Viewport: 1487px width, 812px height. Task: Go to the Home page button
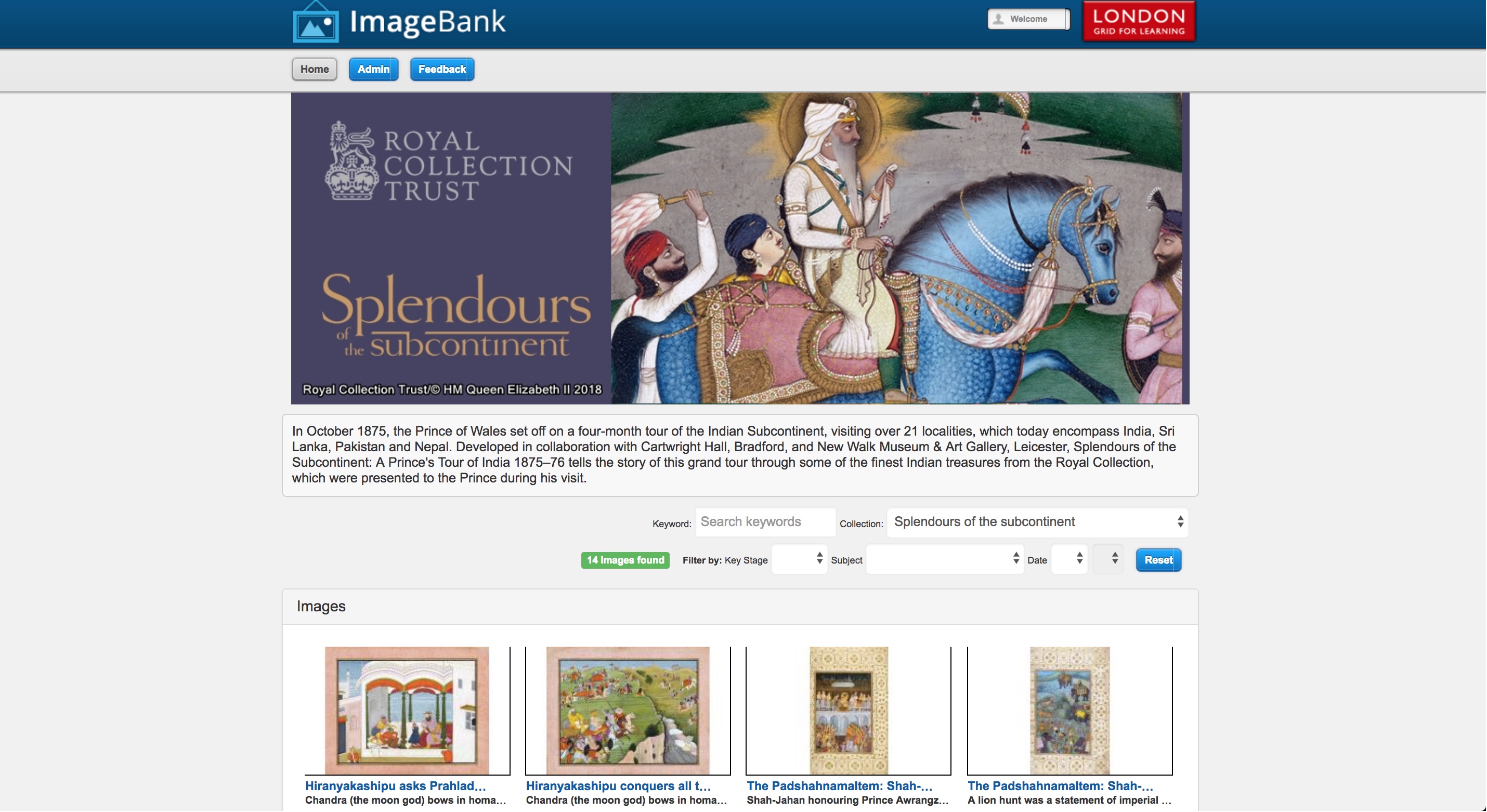(x=314, y=69)
